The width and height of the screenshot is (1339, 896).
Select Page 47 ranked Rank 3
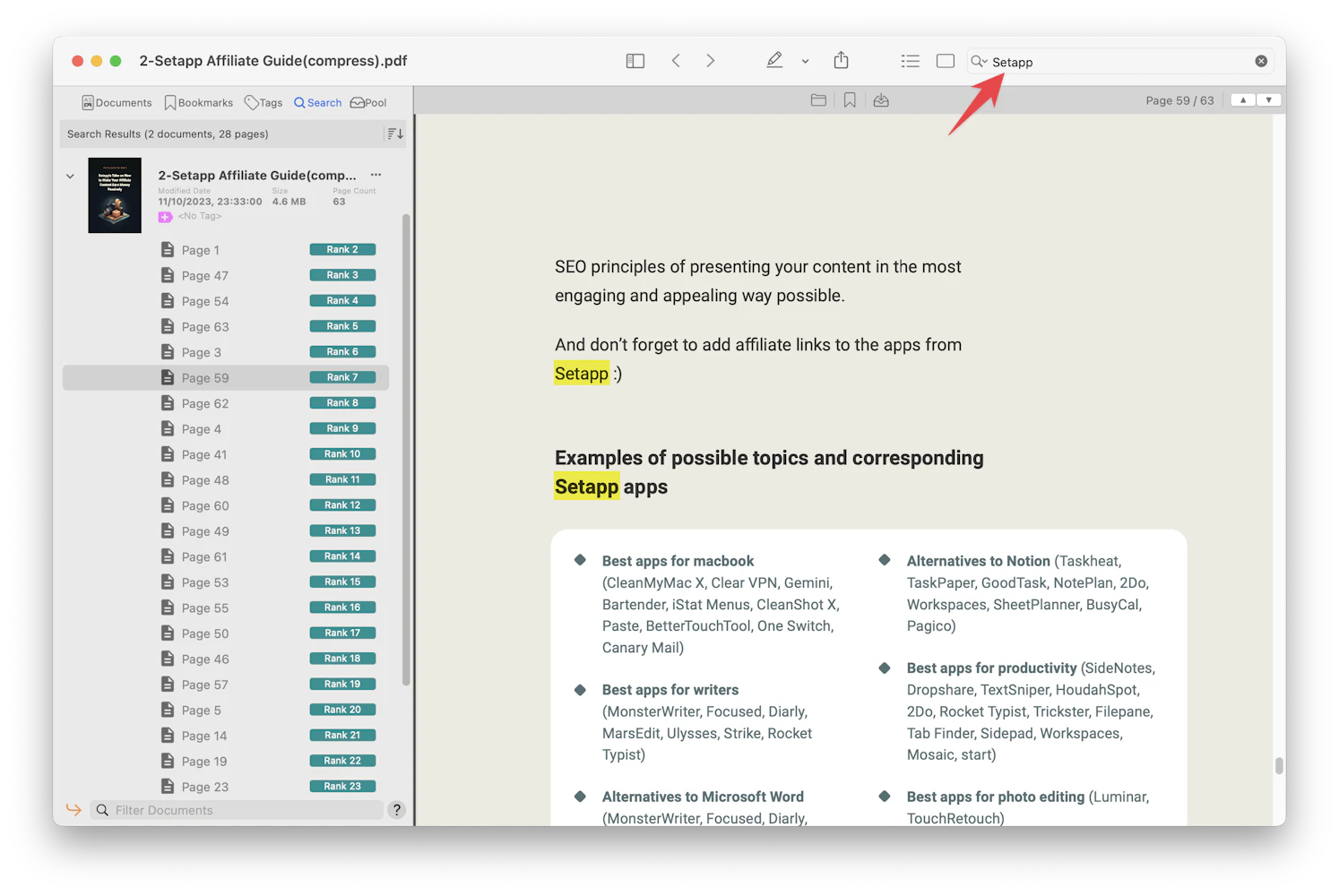coord(205,275)
